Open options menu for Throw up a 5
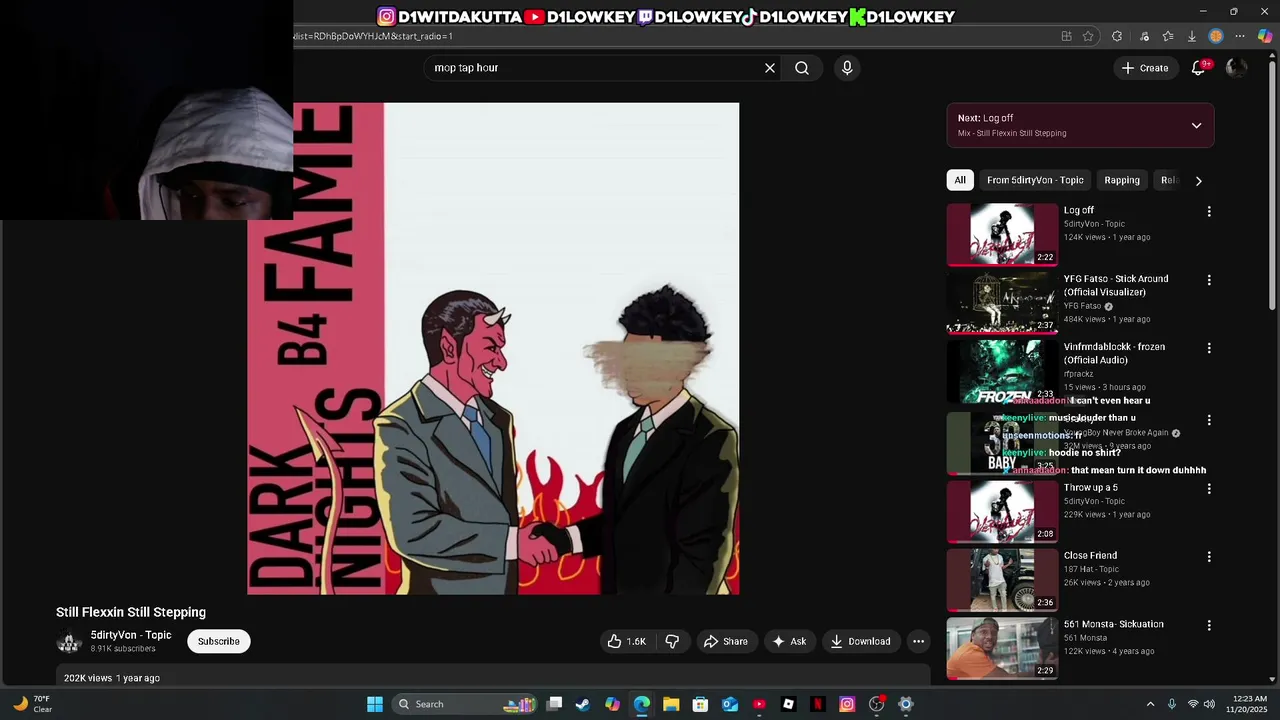Viewport: 1280px width, 720px height. 1209,489
